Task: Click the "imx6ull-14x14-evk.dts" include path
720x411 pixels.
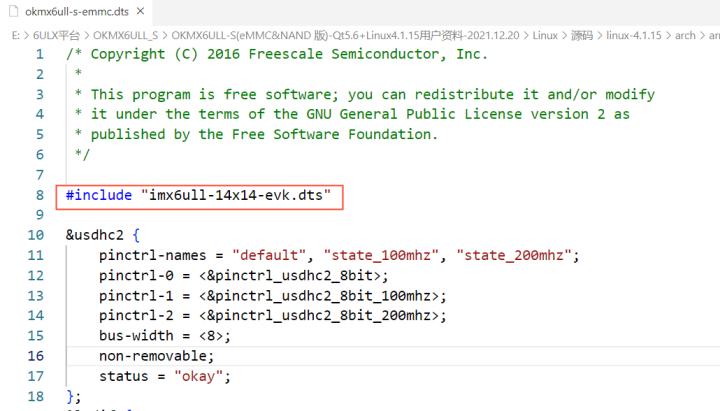Action: click(236, 195)
